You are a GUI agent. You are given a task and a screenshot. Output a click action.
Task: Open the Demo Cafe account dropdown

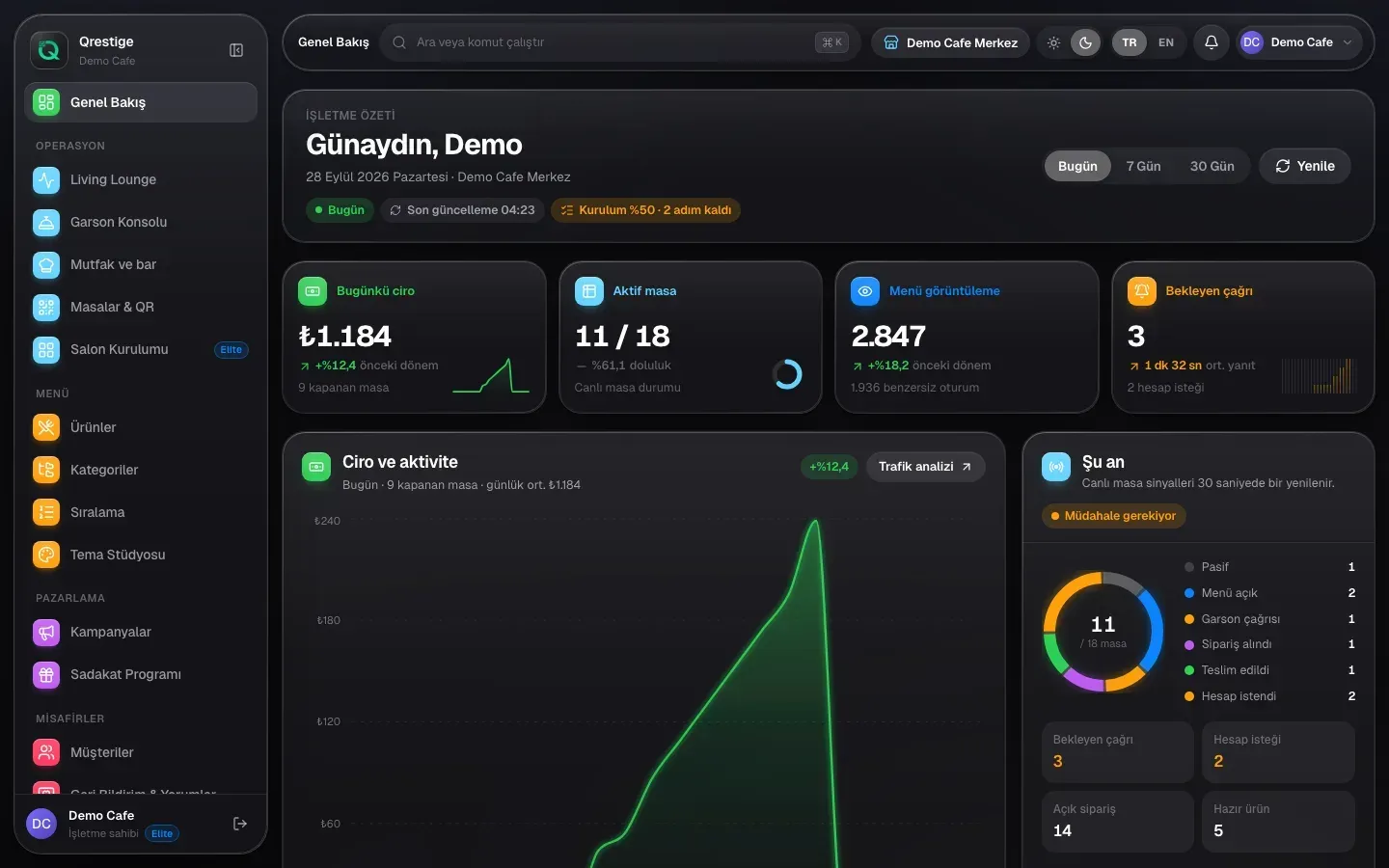click(1299, 42)
